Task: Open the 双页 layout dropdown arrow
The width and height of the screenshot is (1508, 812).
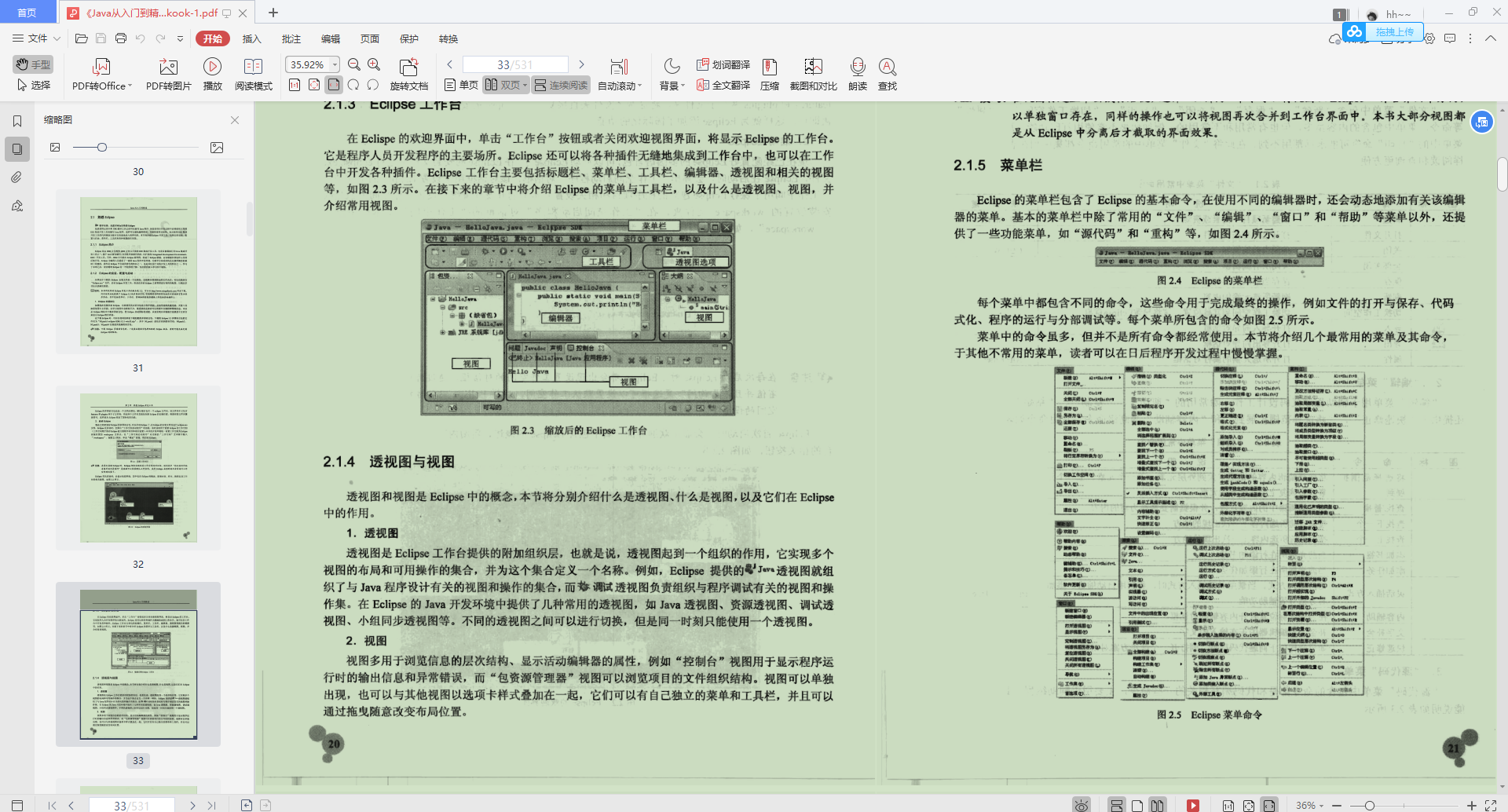Action: [525, 85]
